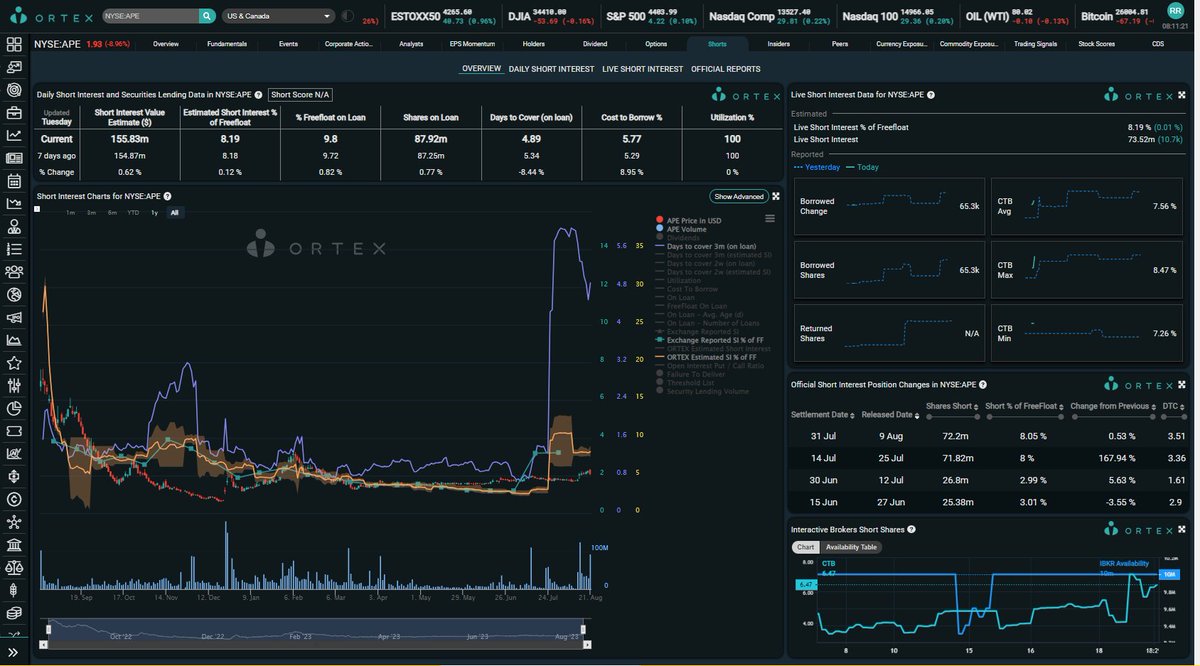
Task: Open the calendar icon in sidebar
Action: (x=14, y=181)
